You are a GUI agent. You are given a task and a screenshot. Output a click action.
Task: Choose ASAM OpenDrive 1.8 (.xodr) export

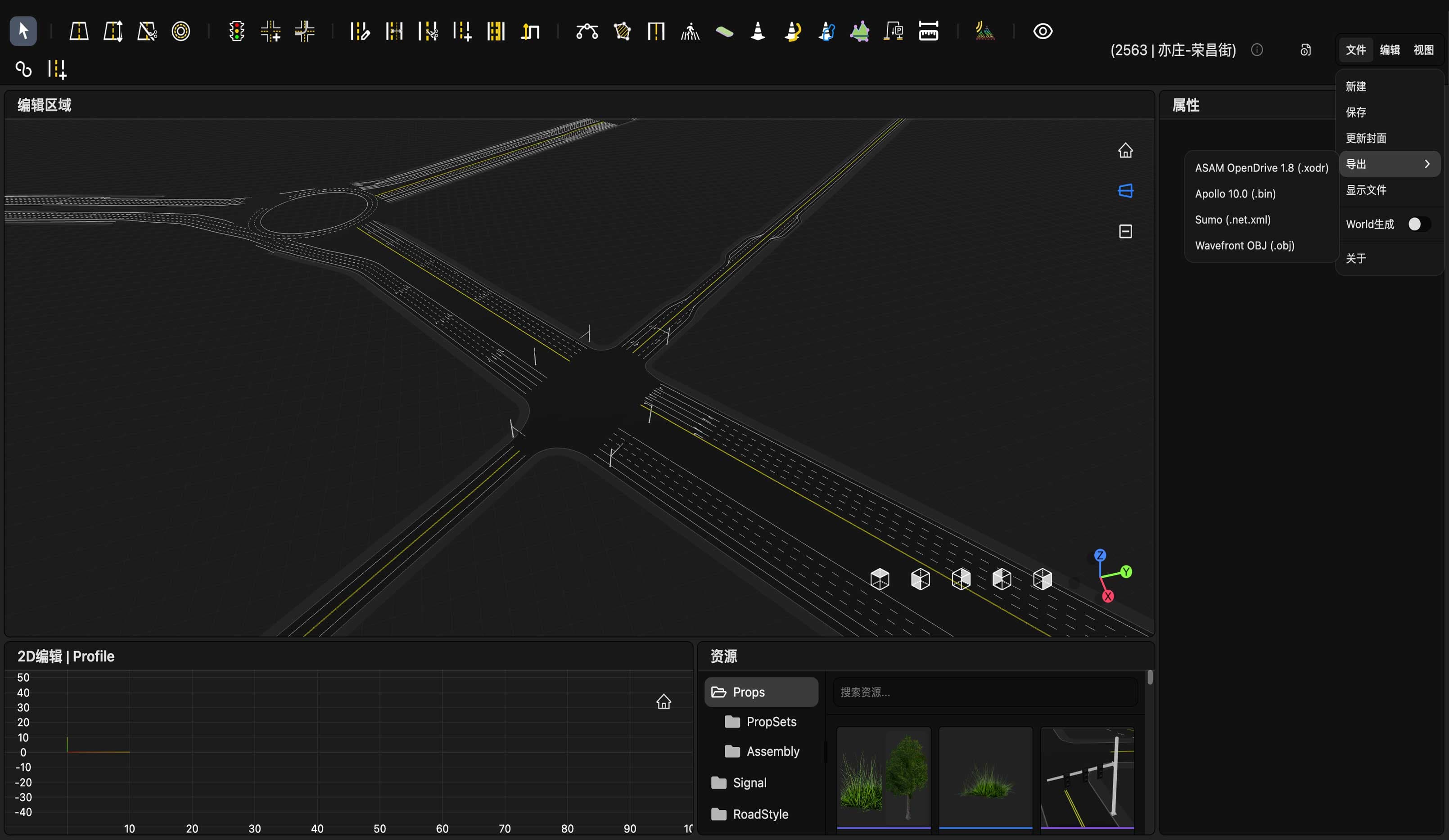[x=1262, y=168]
